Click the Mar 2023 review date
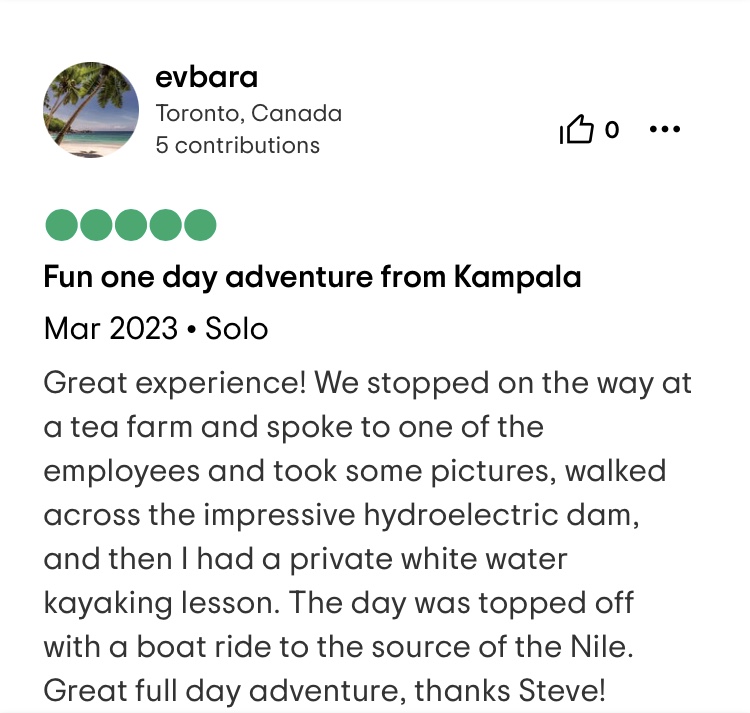Screen dimensions: 750x713 [x=110, y=328]
